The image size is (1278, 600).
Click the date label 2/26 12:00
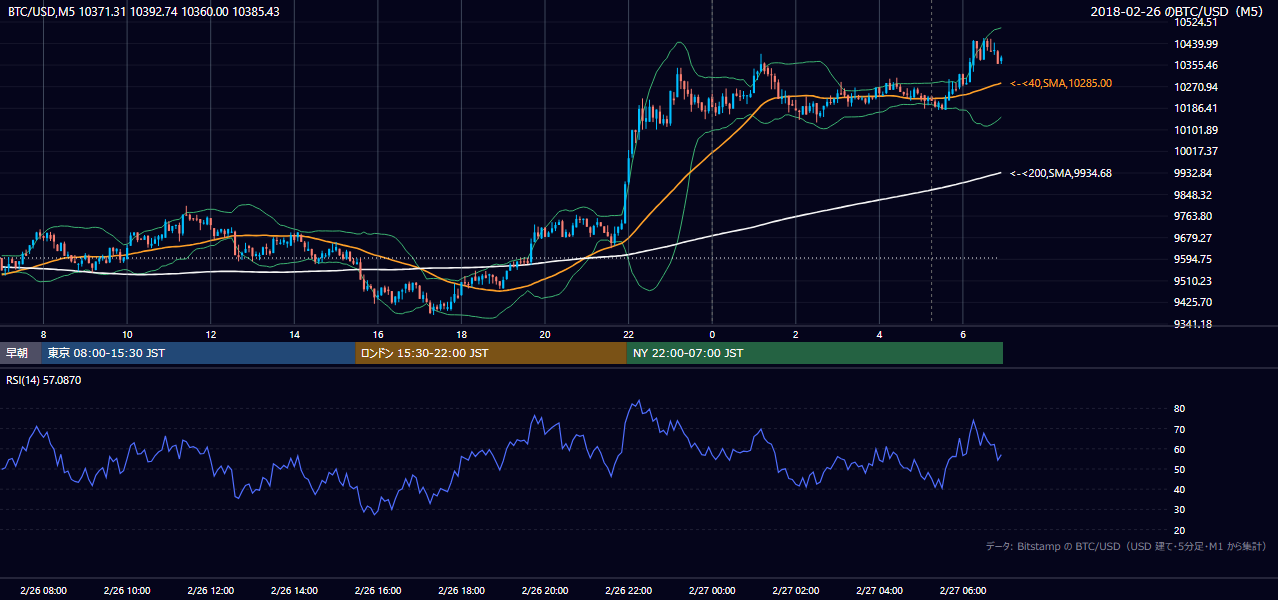click(x=211, y=590)
